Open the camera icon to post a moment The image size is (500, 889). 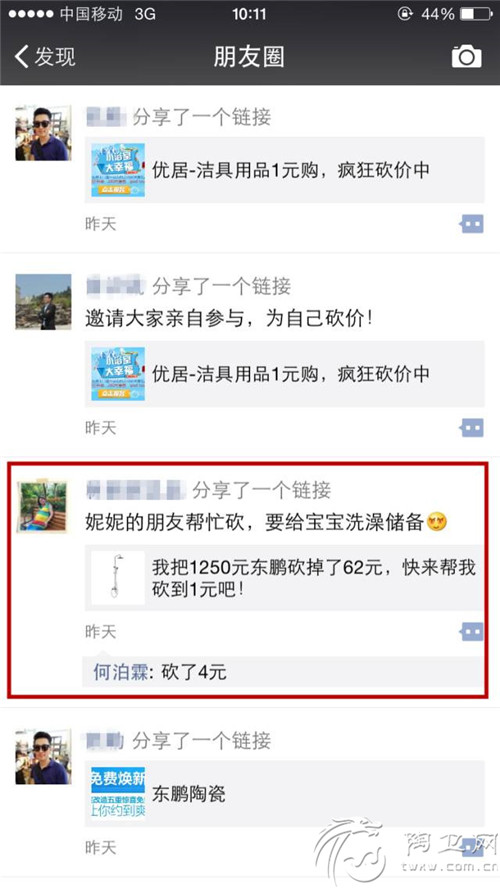(467, 57)
